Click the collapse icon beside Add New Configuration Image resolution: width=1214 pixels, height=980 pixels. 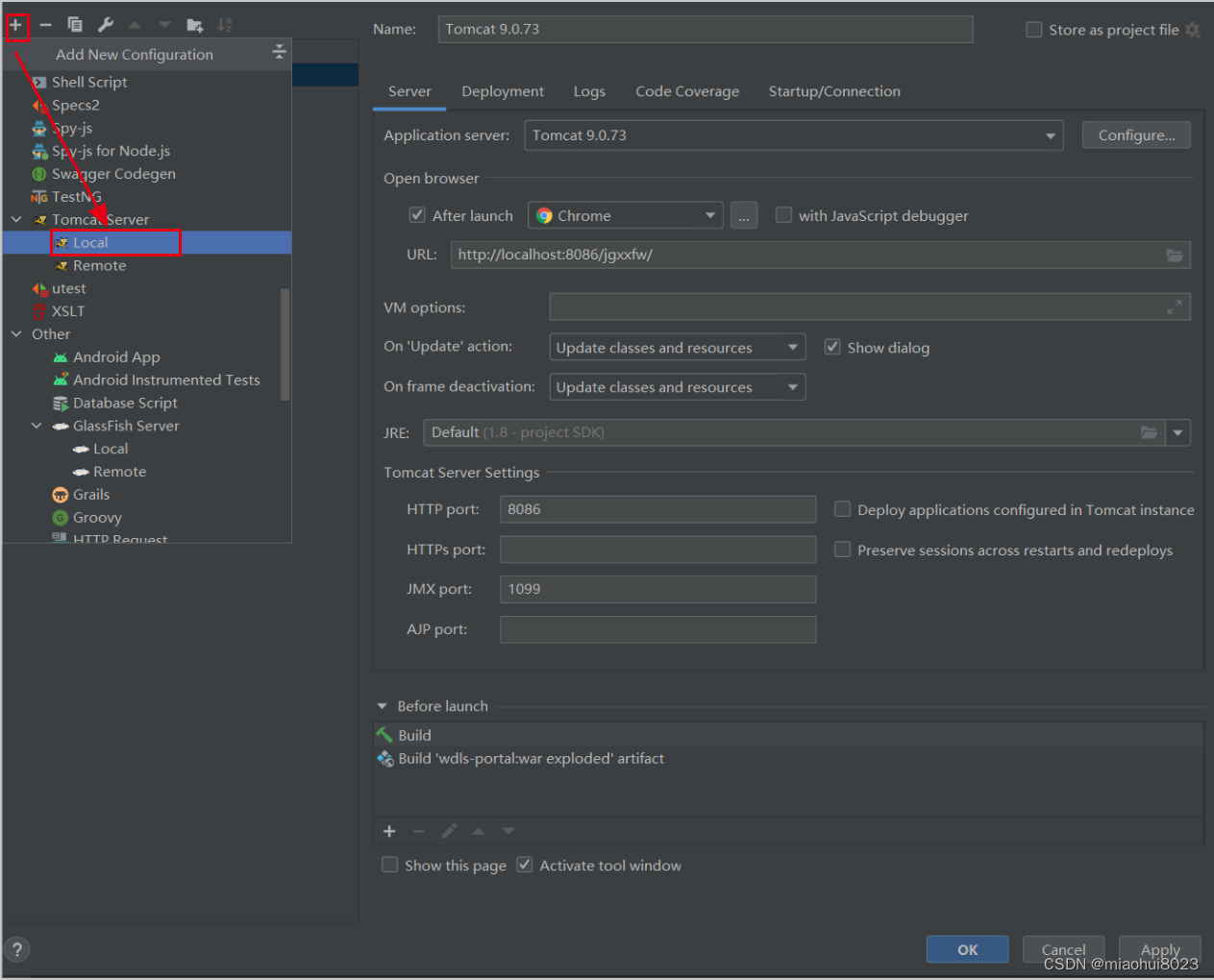point(279,52)
